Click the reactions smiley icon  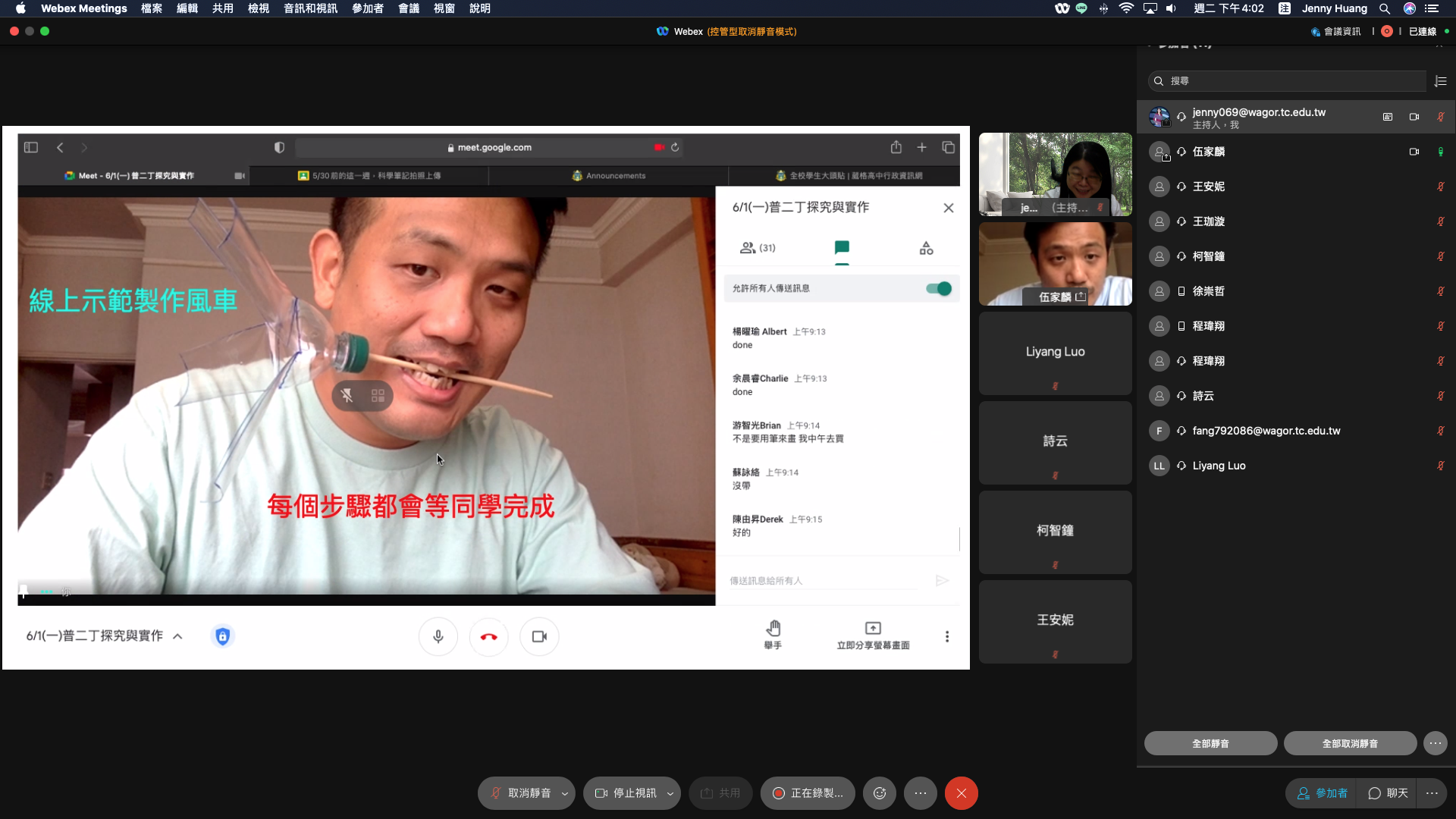coord(880,793)
